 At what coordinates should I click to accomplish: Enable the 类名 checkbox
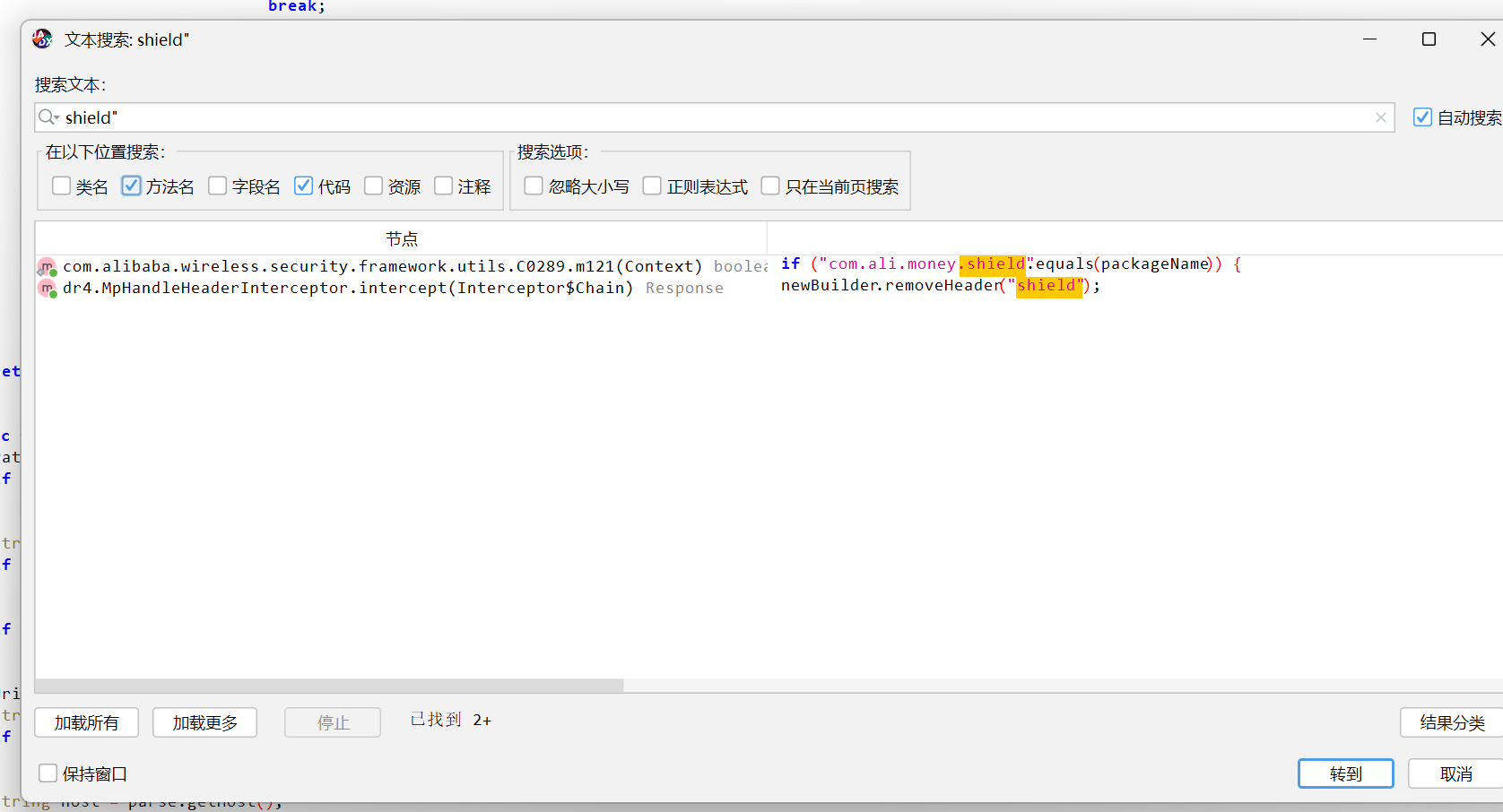coord(61,186)
